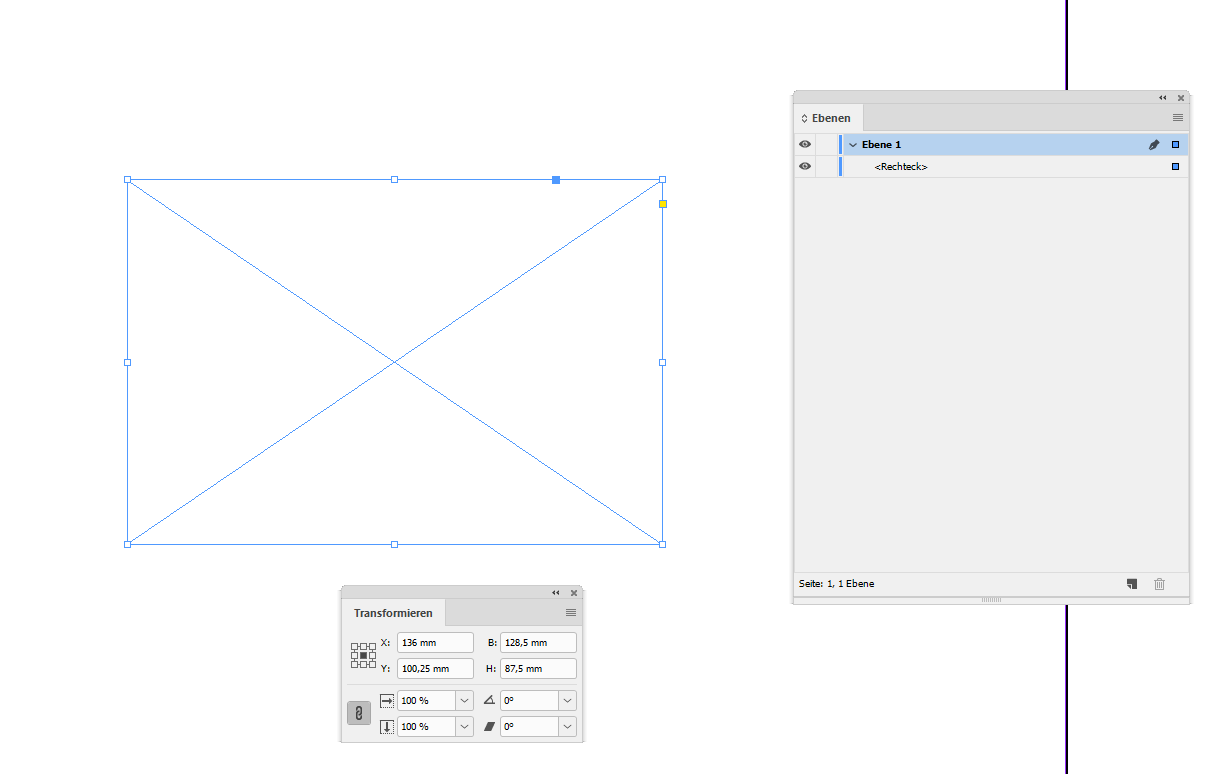
Task: Collapse the Transformieren panel to icons
Action: pos(556,593)
